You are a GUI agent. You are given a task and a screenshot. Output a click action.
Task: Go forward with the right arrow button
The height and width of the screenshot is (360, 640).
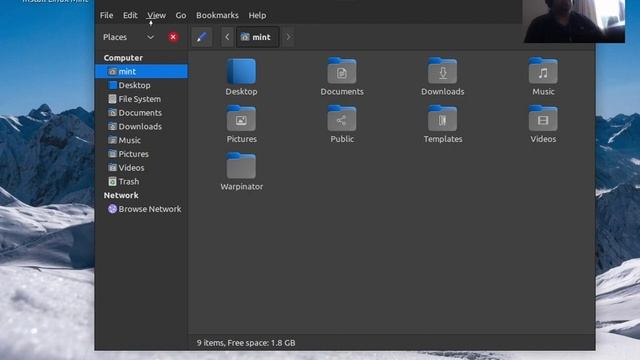tap(289, 37)
